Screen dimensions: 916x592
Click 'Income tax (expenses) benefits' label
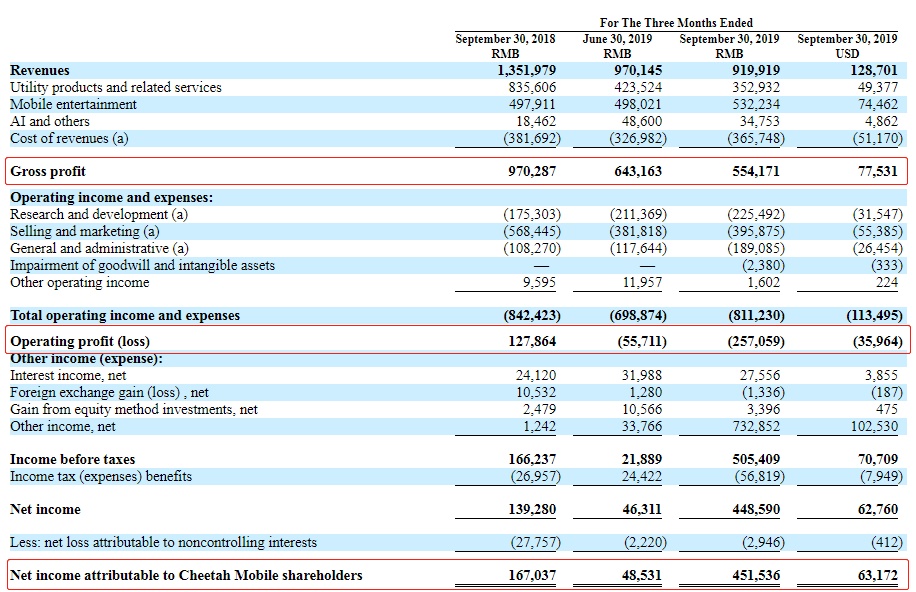[x=101, y=476]
